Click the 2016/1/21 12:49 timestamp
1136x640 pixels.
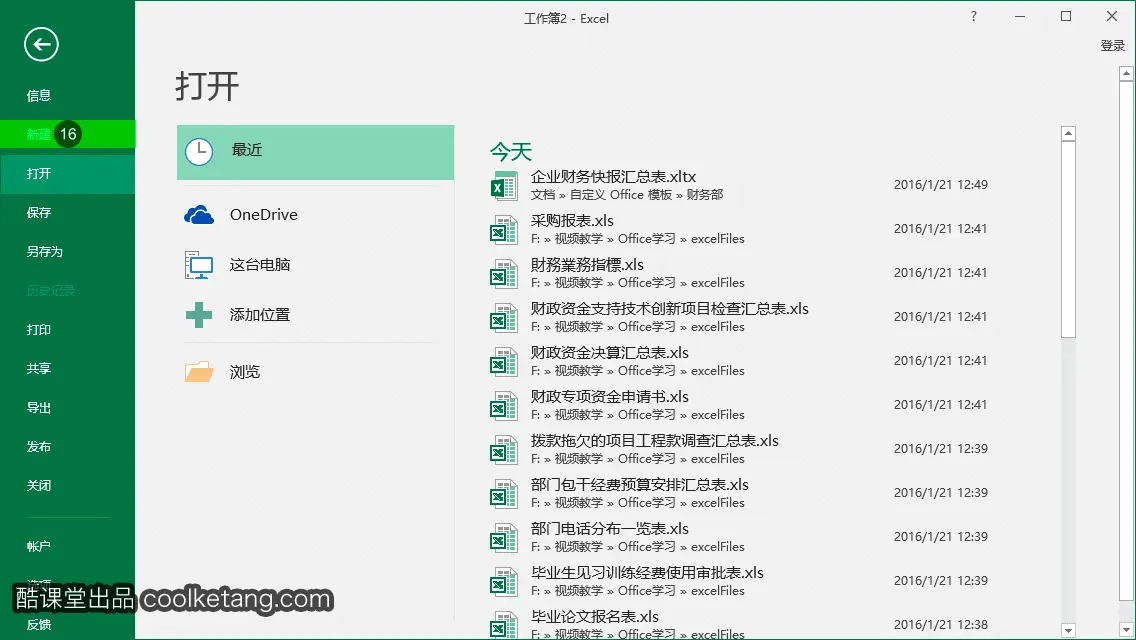tap(940, 185)
